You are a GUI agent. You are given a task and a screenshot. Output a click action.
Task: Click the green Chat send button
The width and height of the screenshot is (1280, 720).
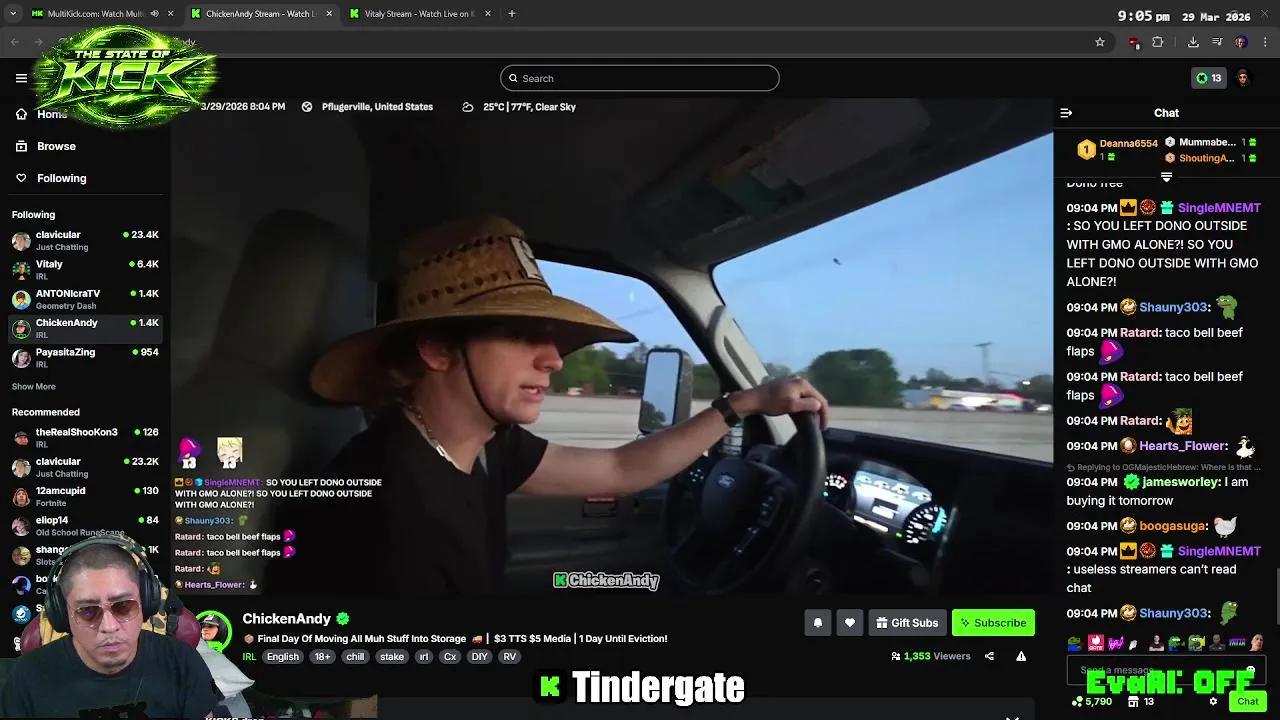pyautogui.click(x=1247, y=702)
